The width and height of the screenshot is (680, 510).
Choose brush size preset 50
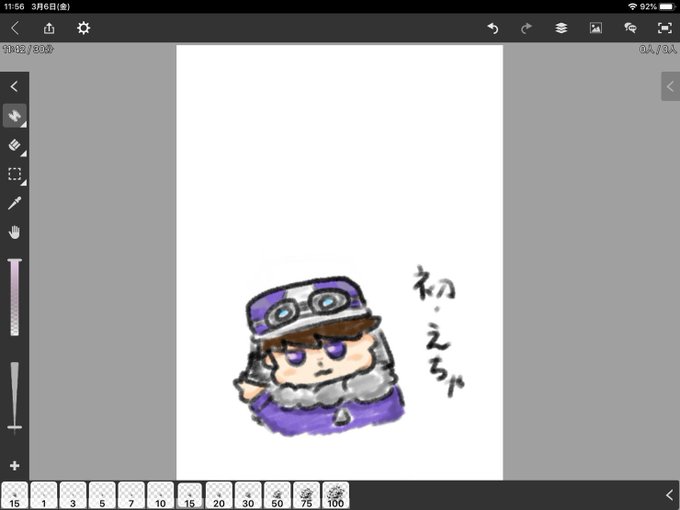277,495
